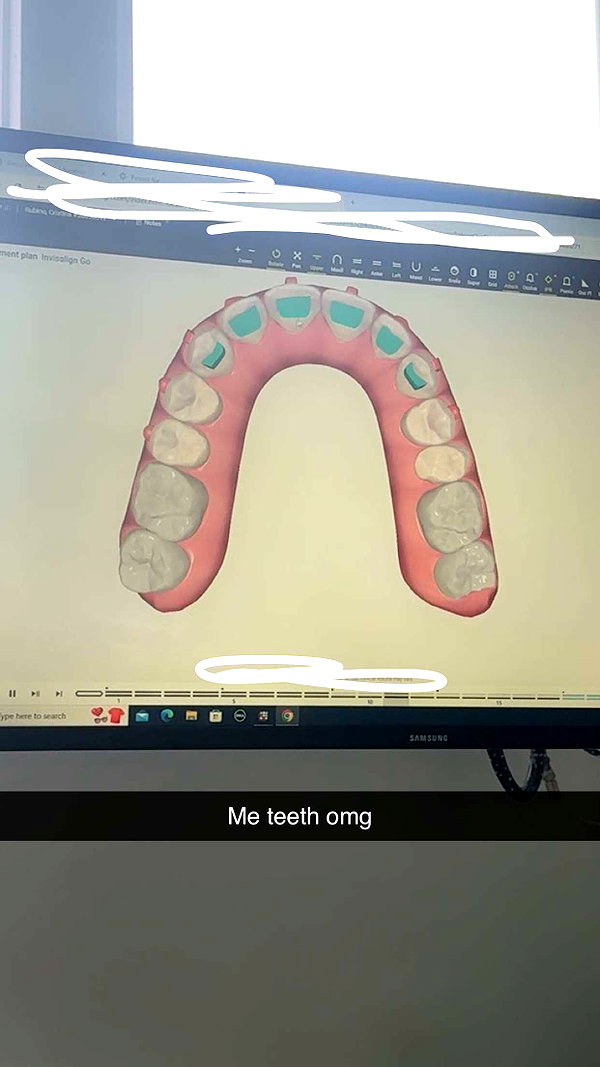Launch Microsoft Edge from taskbar
The height and width of the screenshot is (1067, 600).
click(x=167, y=715)
